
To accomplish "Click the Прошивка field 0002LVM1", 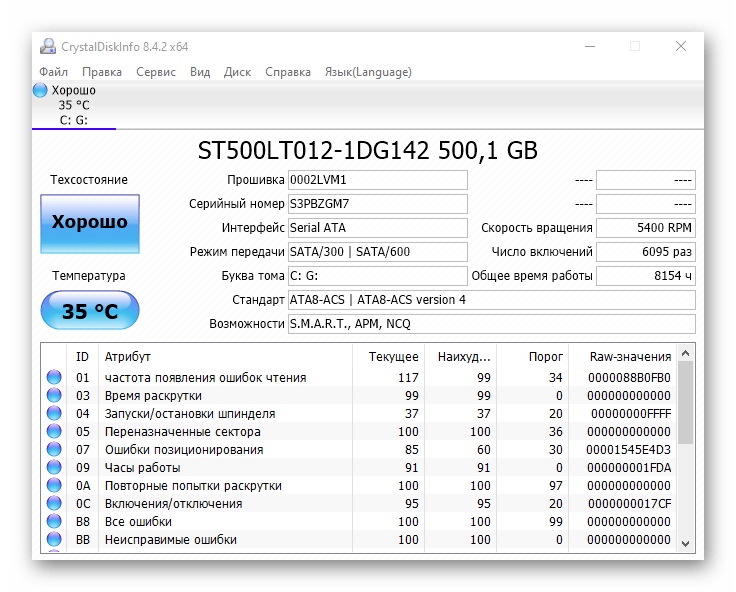I will (x=377, y=180).
